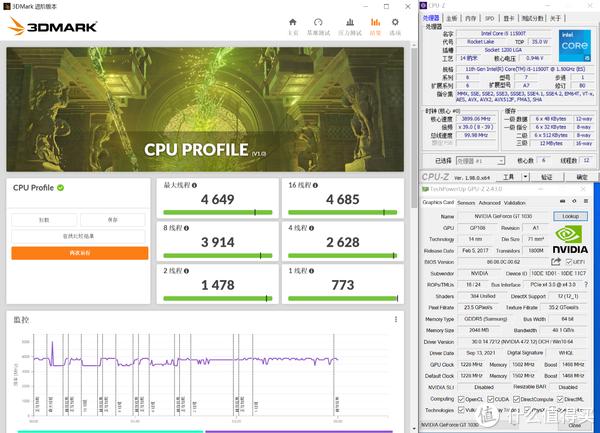
Task: Click the info icon beside 8 线程
Action: point(186,228)
